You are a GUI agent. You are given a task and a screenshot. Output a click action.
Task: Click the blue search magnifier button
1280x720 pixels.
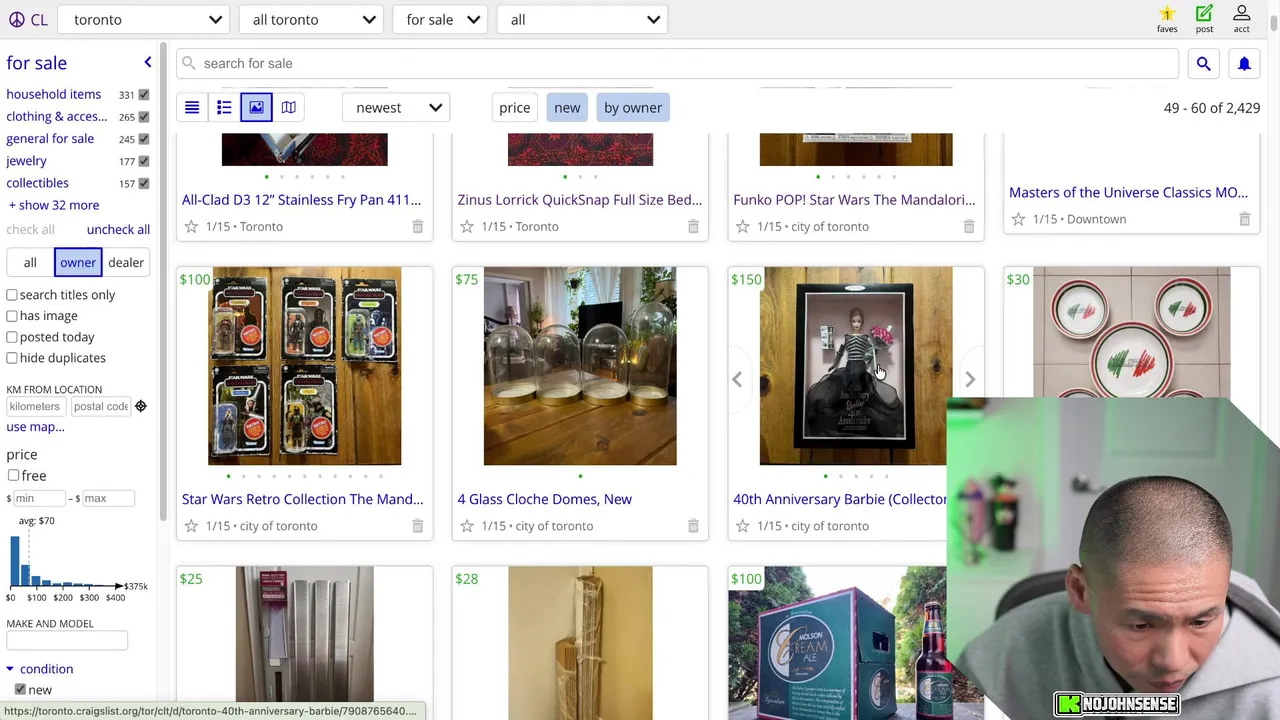tap(1203, 63)
